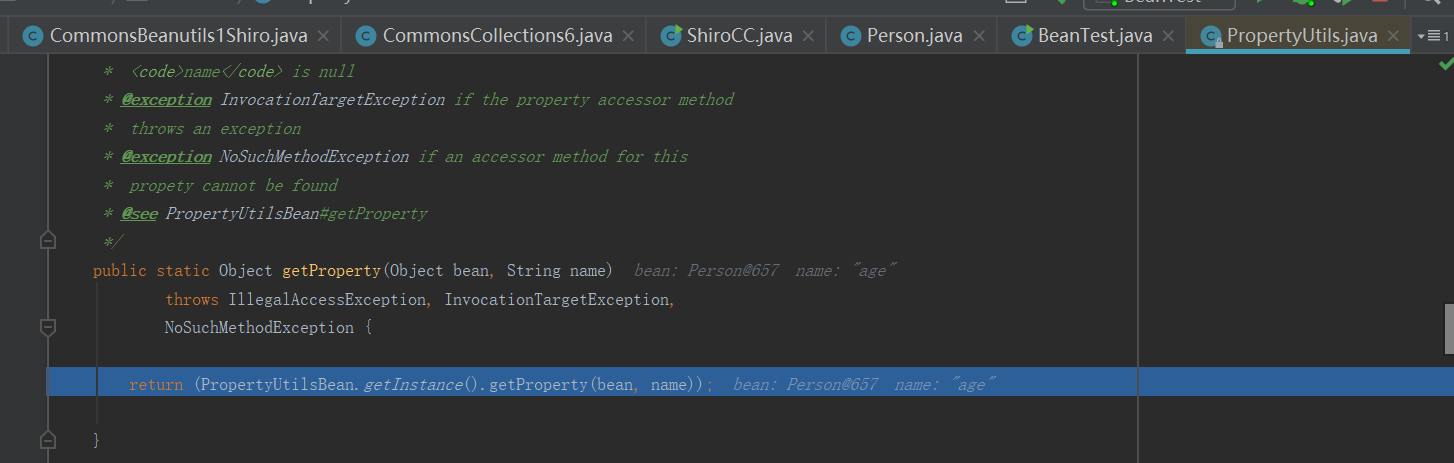1454x463 pixels.
Task: Collapse the Javadoc comment fold marker
Action: (x=47, y=241)
